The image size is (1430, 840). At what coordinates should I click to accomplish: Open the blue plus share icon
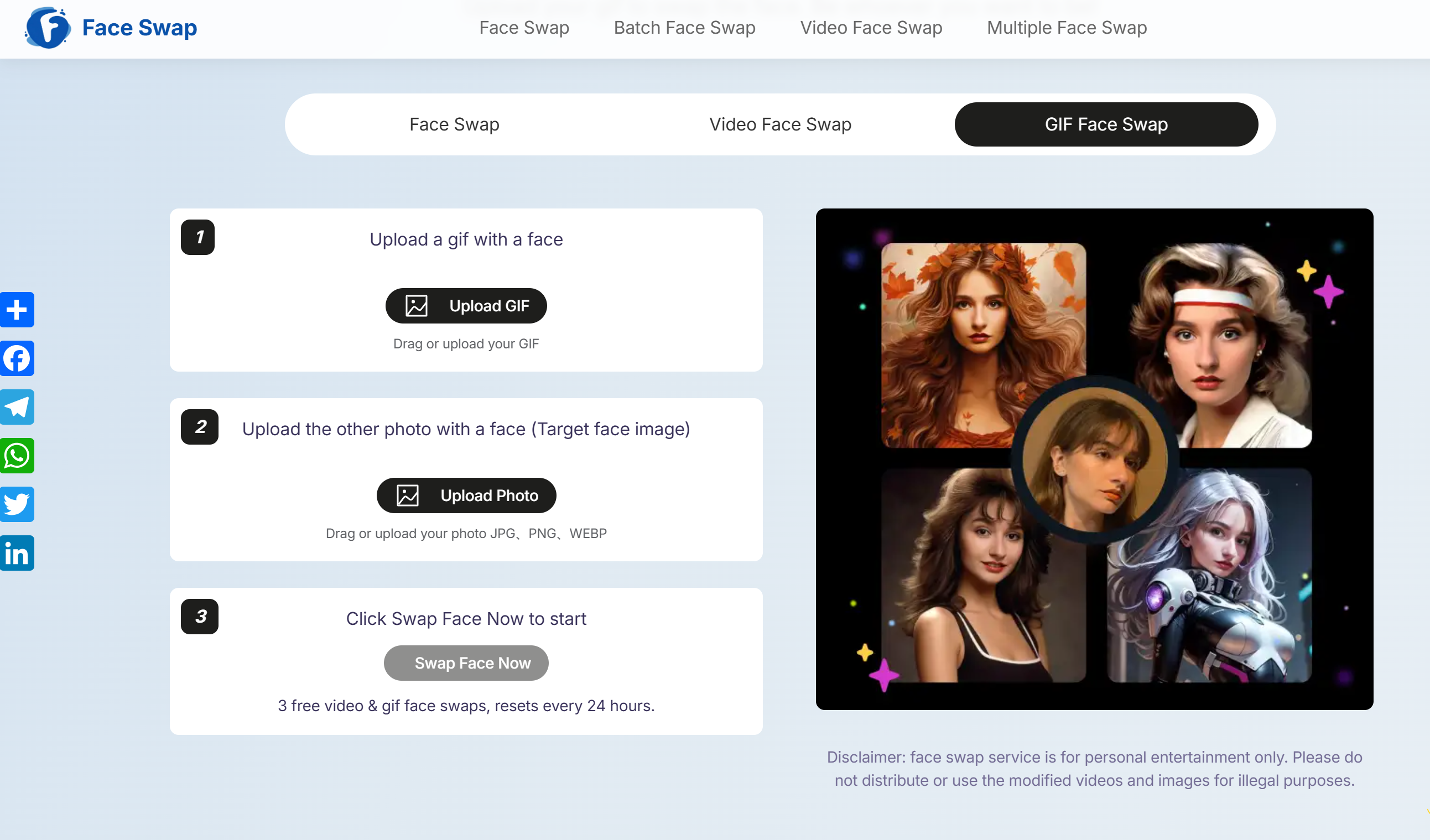pos(17,310)
